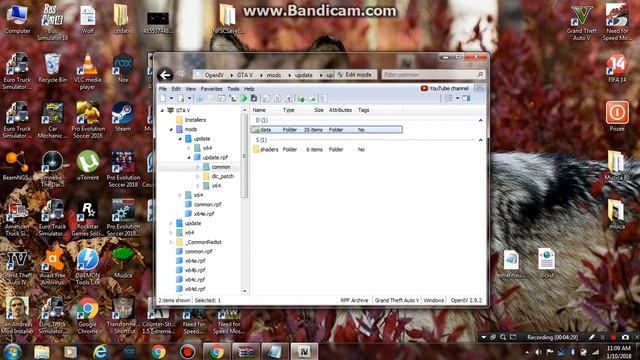Open the uTorrent desktop icon
Image resolution: width=640 pixels, height=360 pixels.
coord(88,166)
